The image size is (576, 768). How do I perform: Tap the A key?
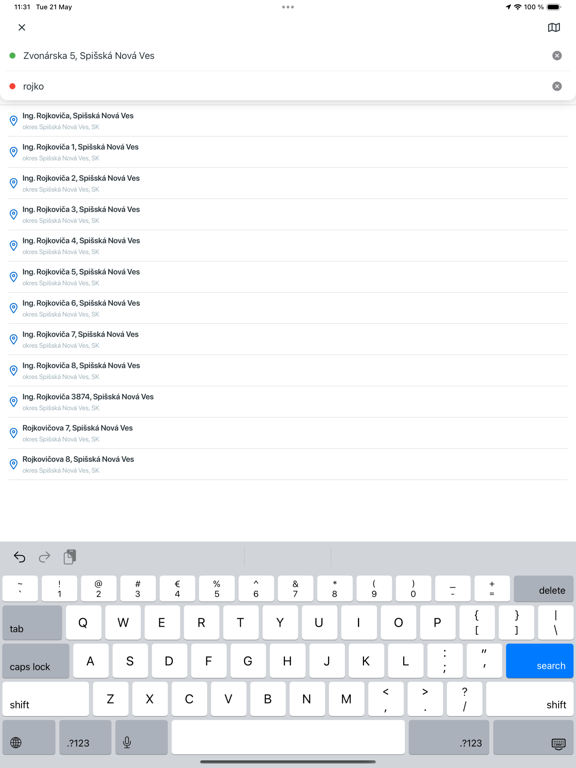91,661
